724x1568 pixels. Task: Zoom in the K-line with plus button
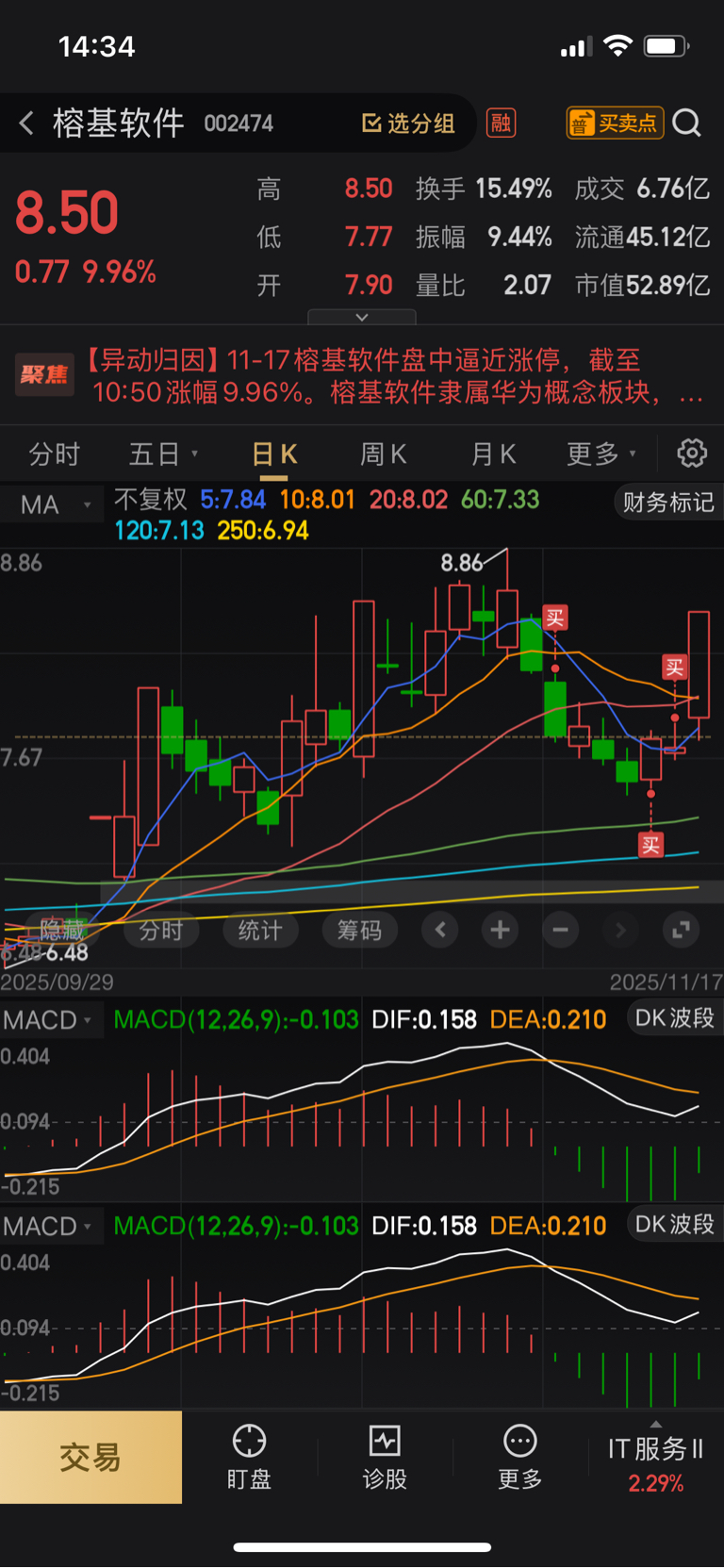coord(501,931)
